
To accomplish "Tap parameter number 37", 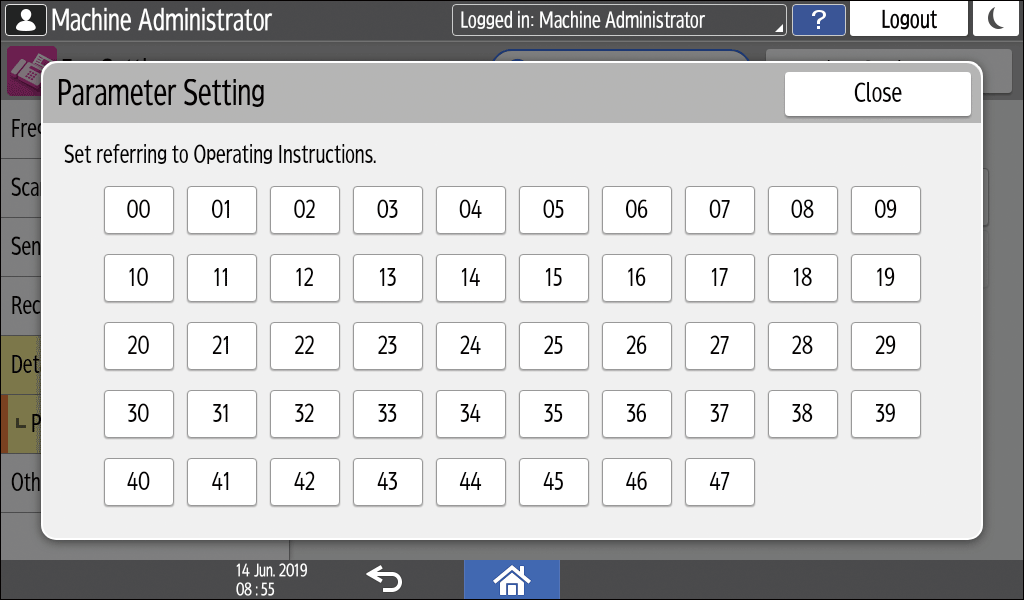I will point(719,414).
